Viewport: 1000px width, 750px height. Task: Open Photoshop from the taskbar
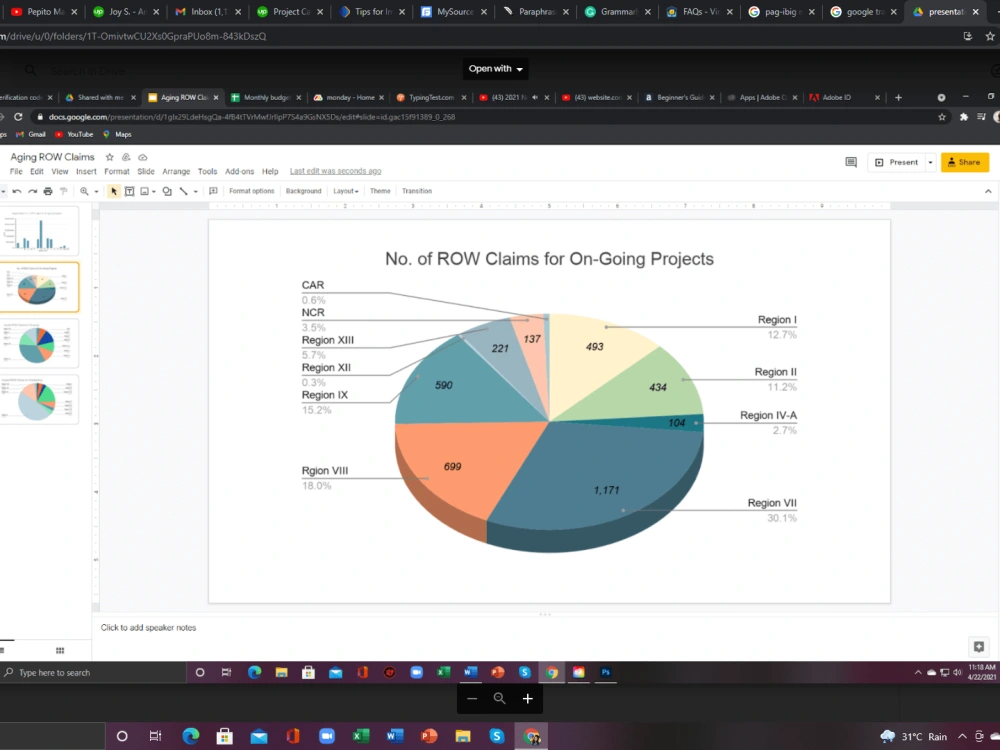point(606,672)
